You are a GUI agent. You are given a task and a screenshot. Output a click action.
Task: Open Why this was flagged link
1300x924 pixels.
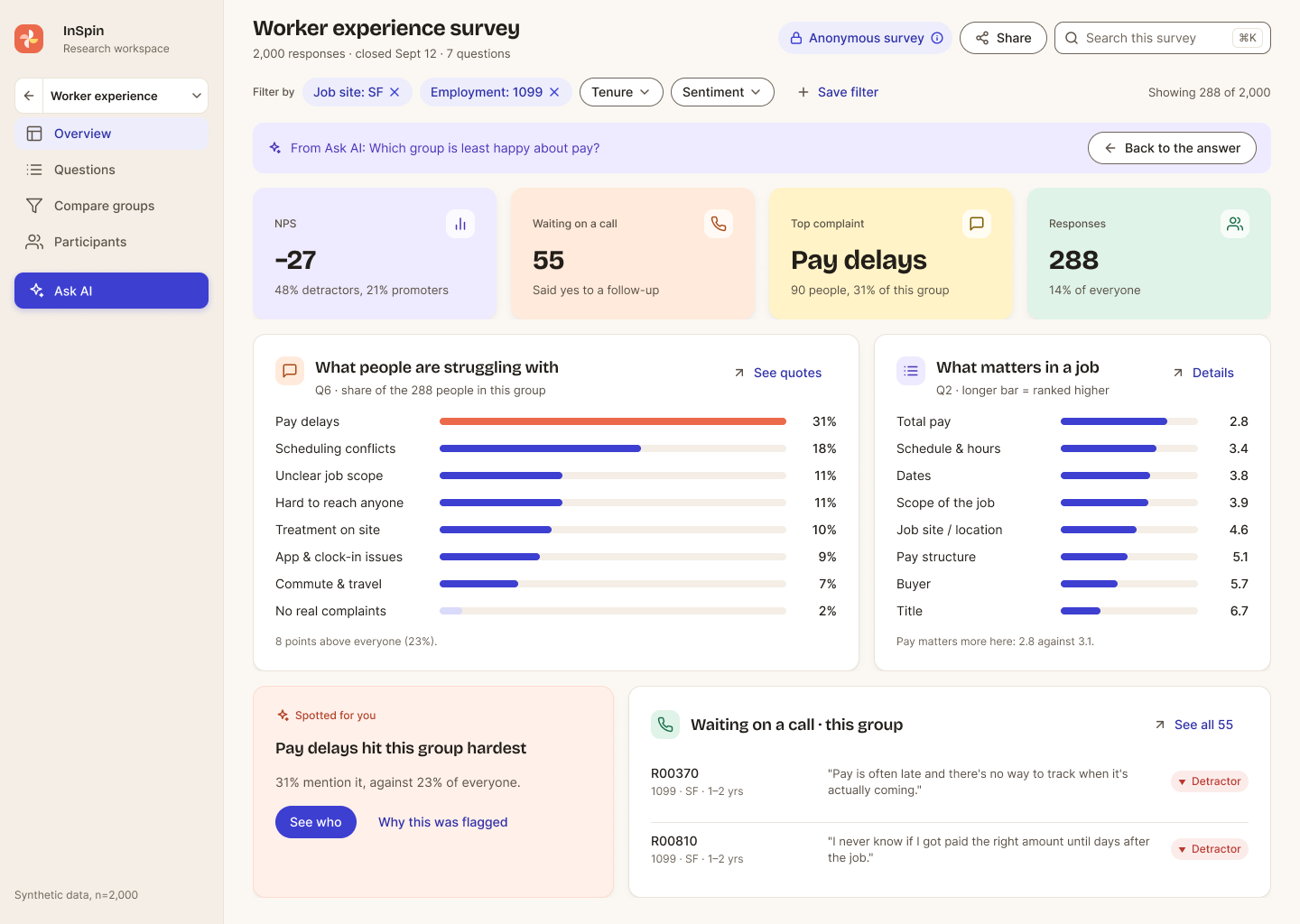coord(442,822)
